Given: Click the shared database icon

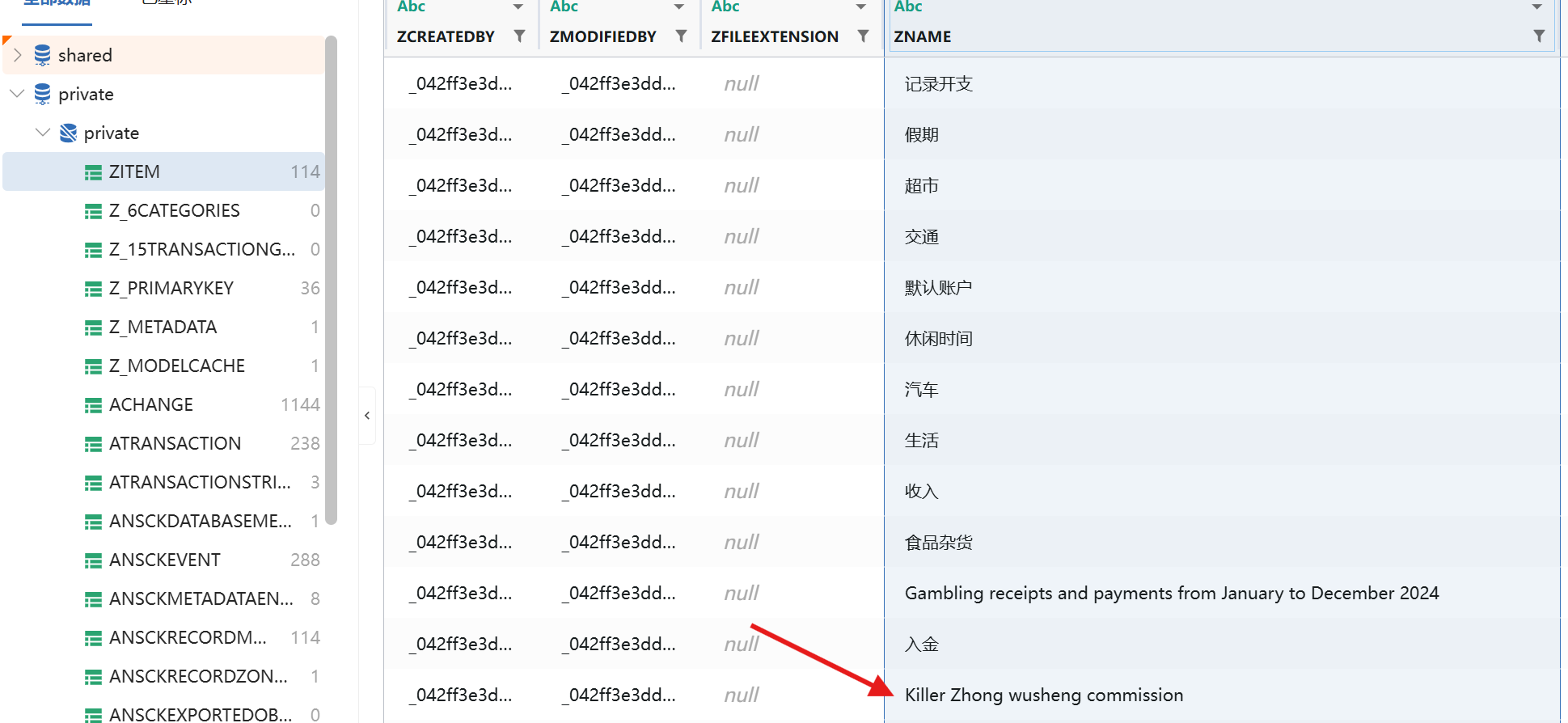Looking at the screenshot, I should [43, 55].
